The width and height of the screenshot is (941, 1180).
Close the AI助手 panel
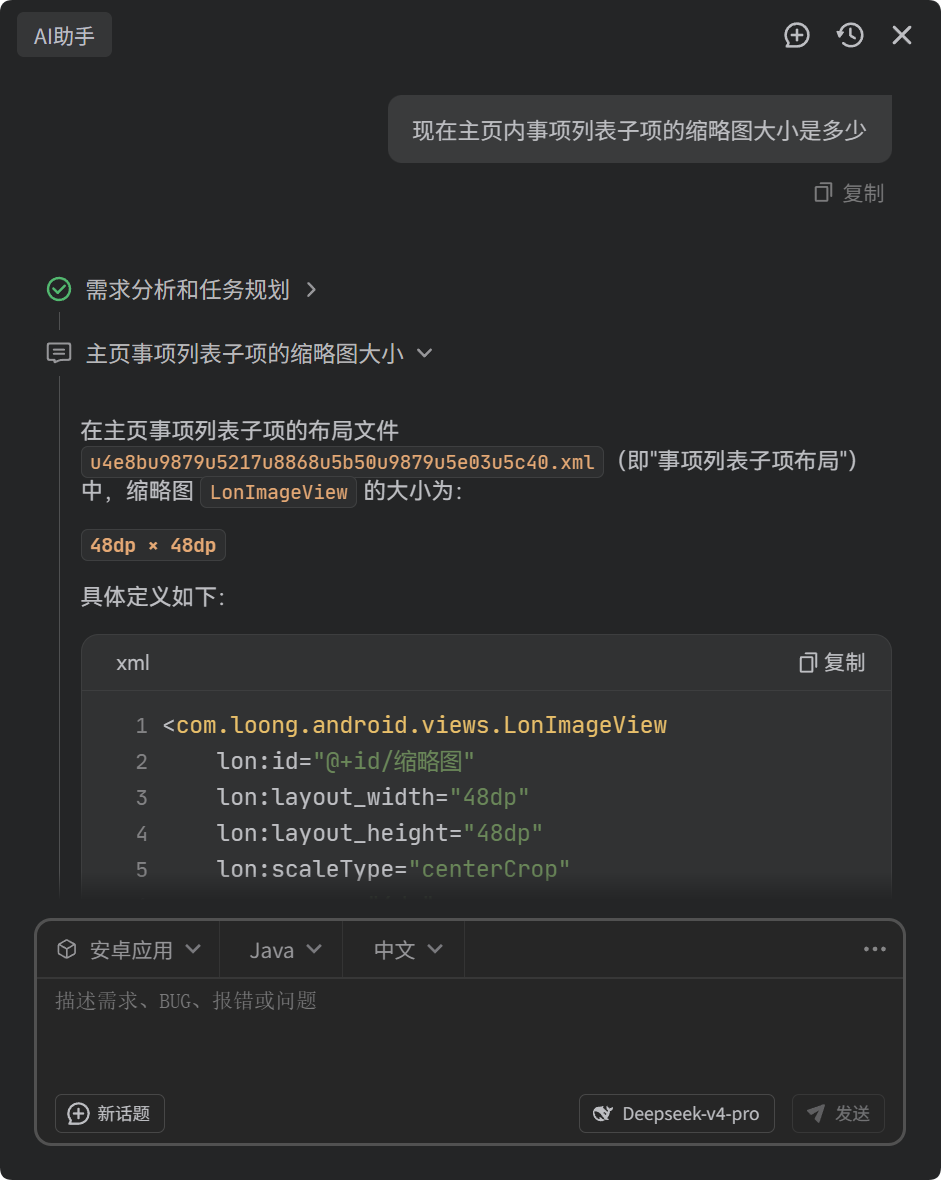pos(902,35)
